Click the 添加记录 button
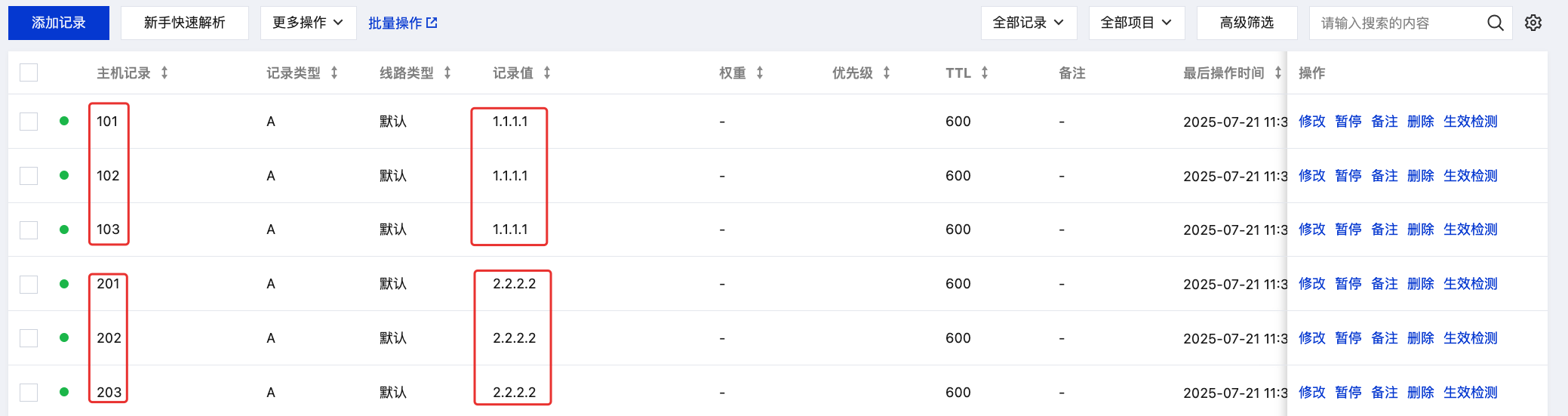The width and height of the screenshot is (1568, 416). [x=59, y=23]
